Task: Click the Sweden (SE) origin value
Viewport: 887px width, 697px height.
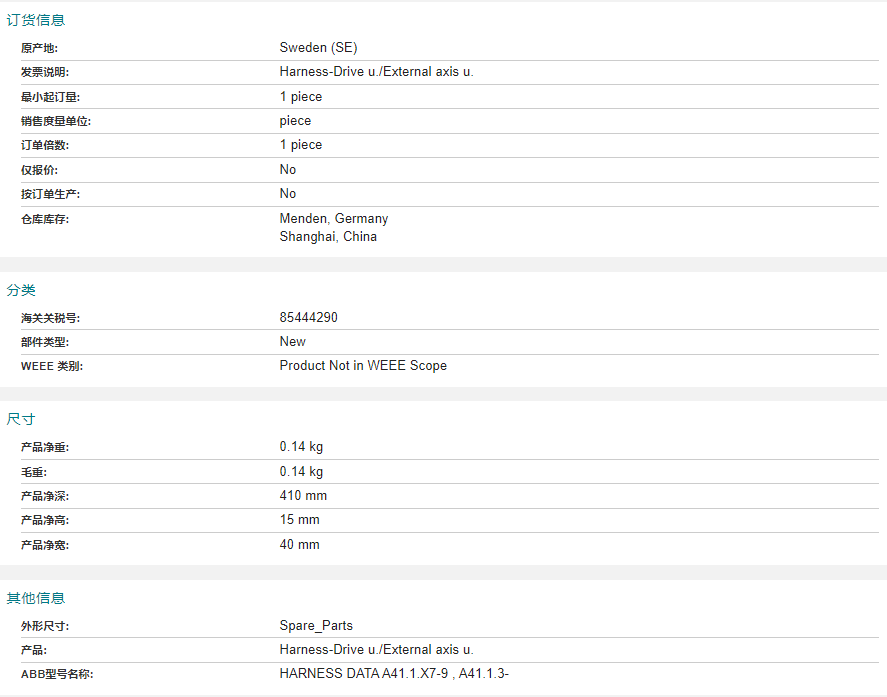Action: click(x=318, y=48)
